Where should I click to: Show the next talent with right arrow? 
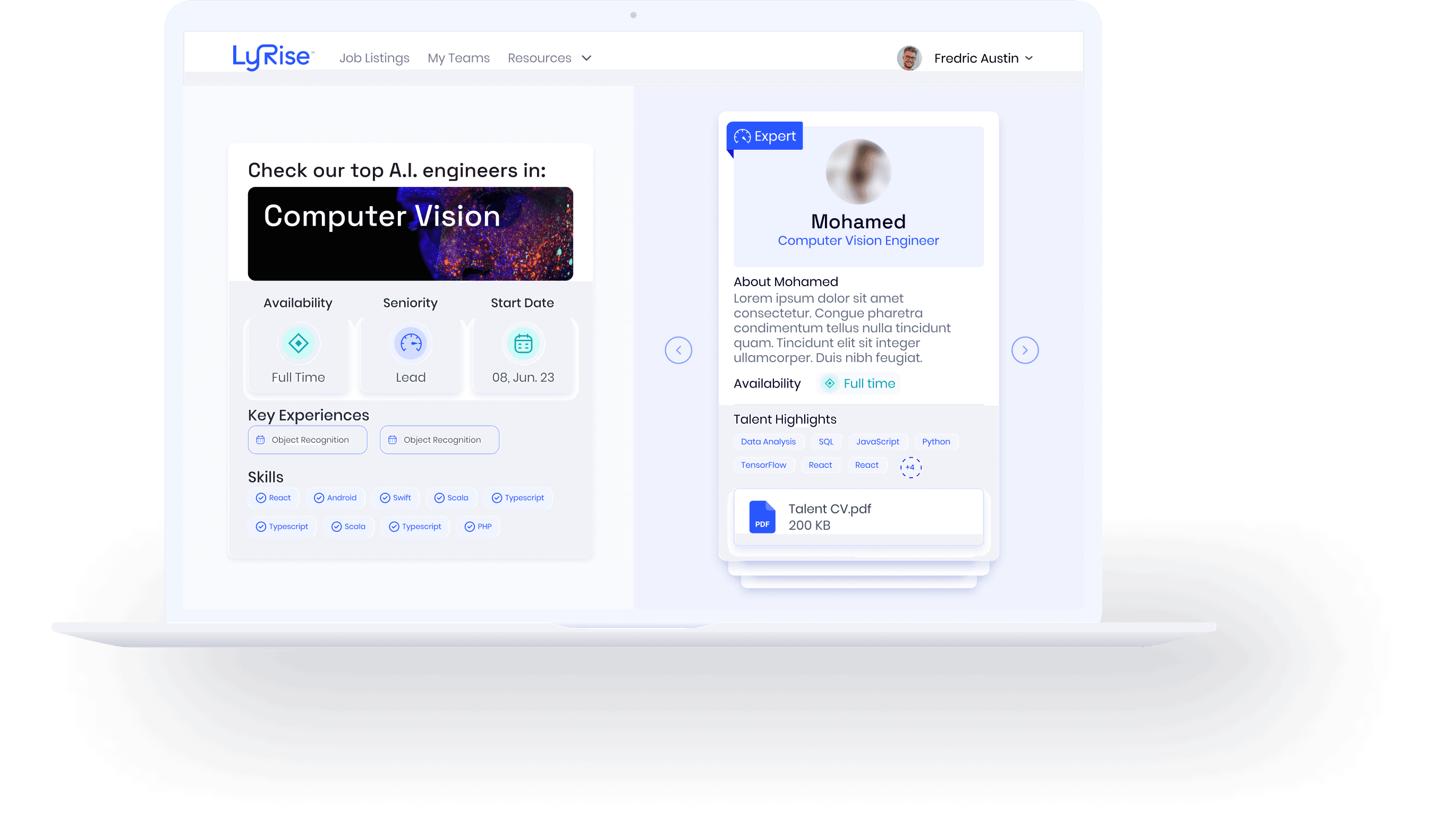click(x=1025, y=350)
